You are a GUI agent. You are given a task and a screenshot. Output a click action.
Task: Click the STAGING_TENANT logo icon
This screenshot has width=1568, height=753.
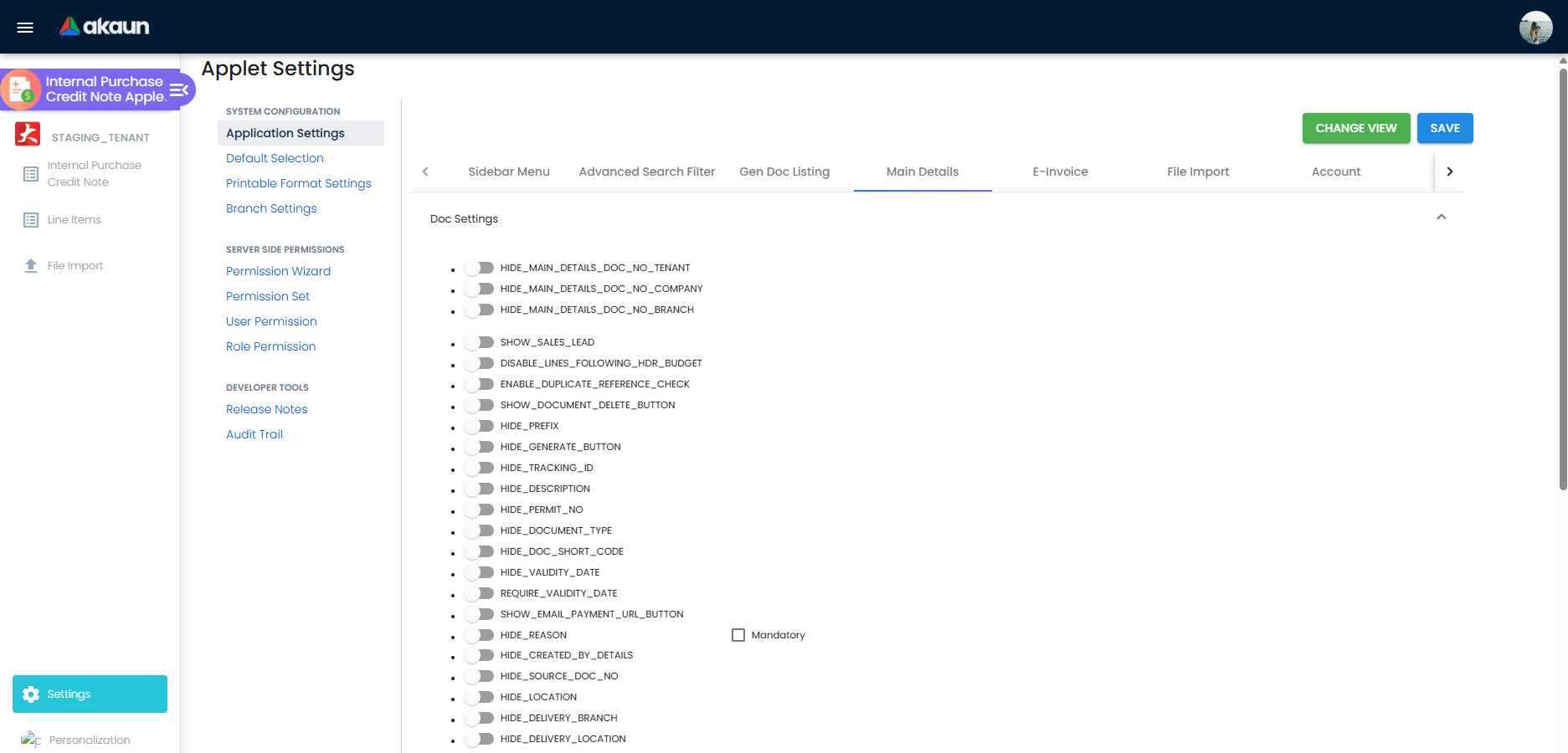pos(28,134)
